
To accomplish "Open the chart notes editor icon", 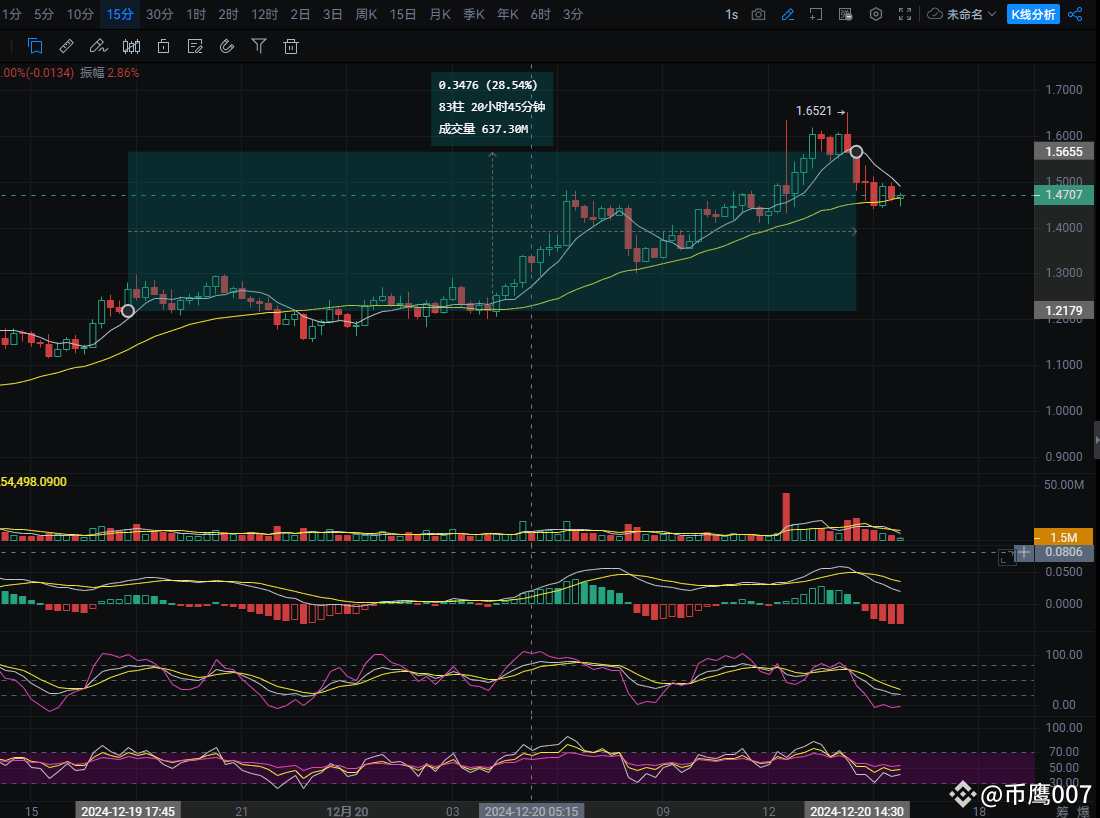I will pos(196,46).
